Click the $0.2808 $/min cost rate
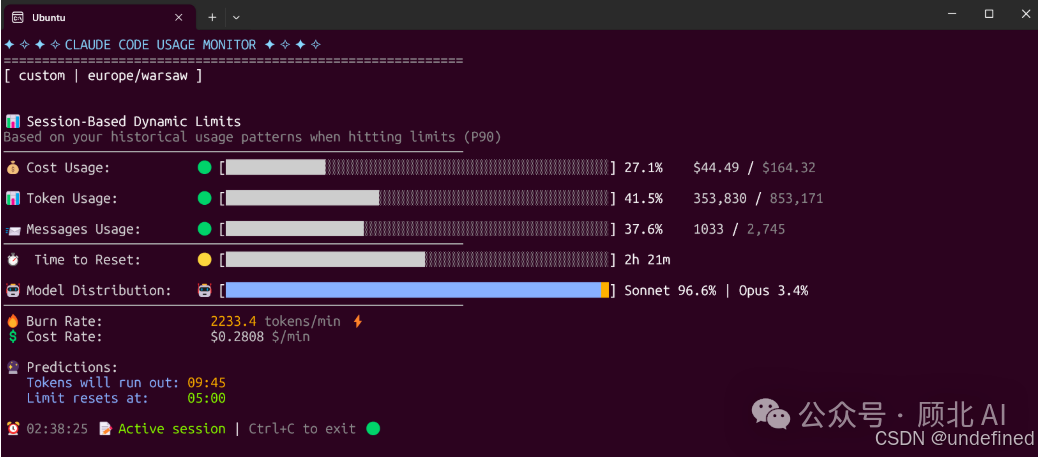The image size is (1039, 457). click(x=260, y=336)
